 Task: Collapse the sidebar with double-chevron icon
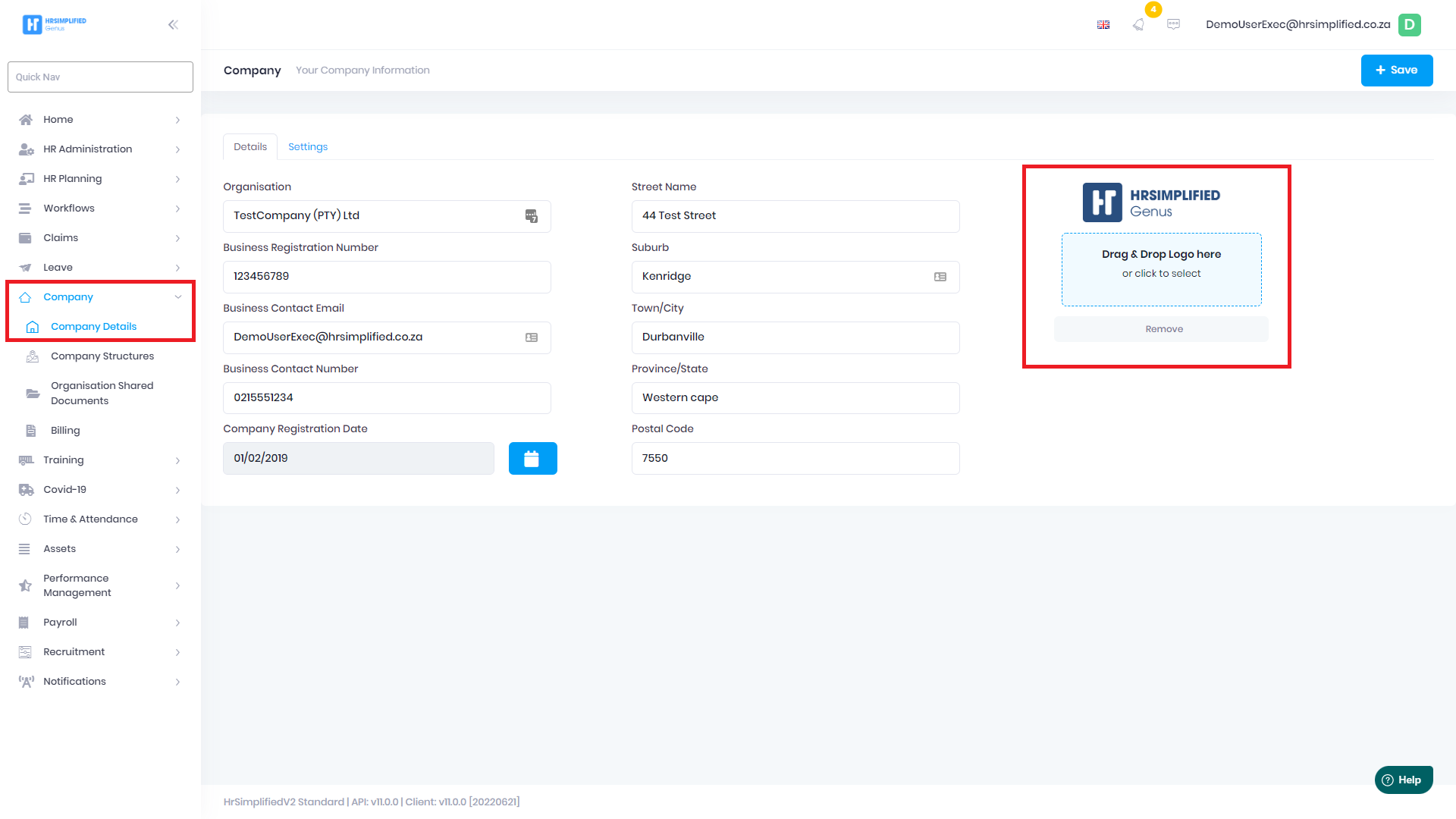coord(173,24)
